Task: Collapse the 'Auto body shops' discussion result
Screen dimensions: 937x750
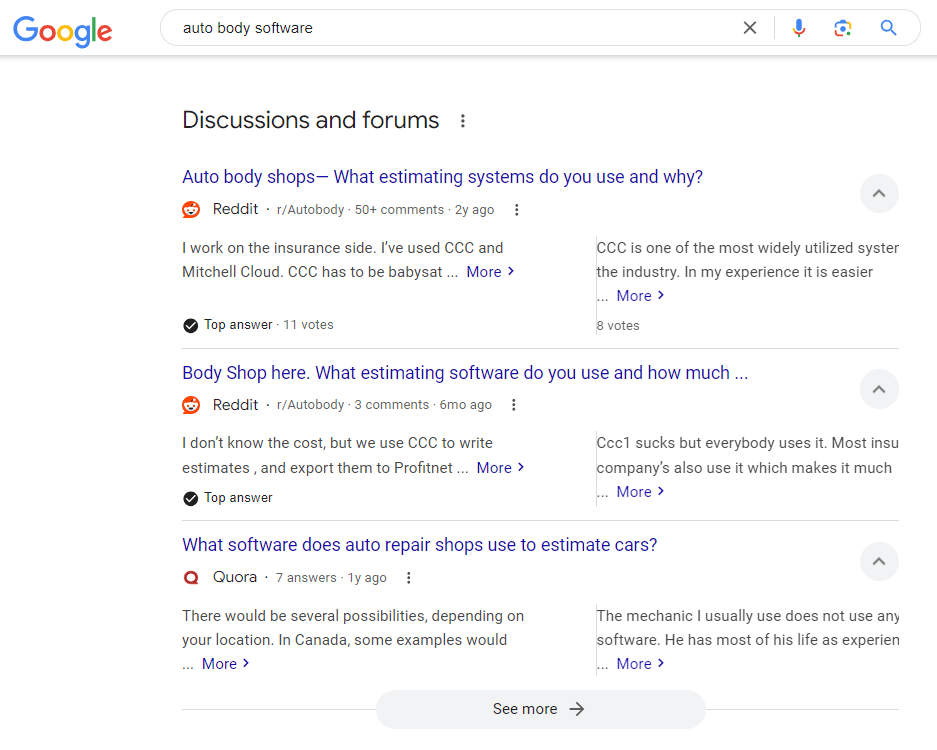Action: point(879,194)
